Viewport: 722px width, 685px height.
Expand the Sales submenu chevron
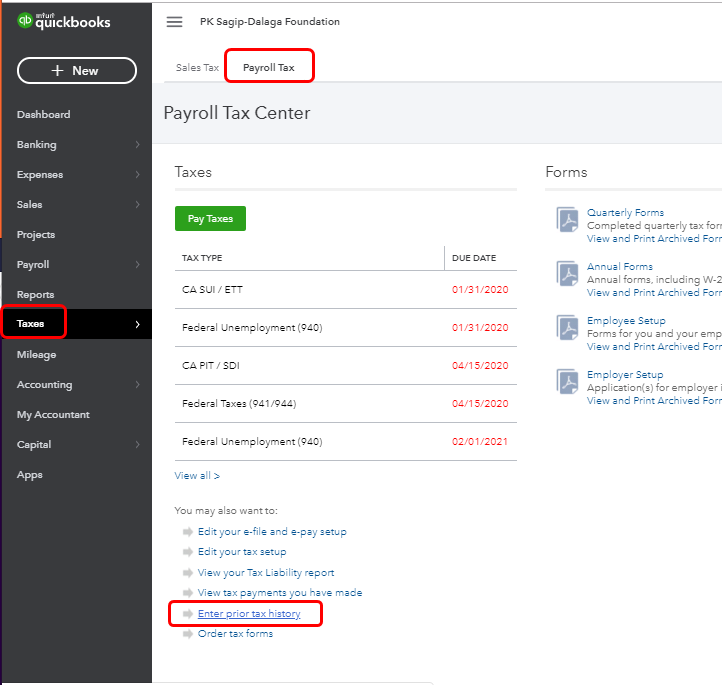[137, 204]
